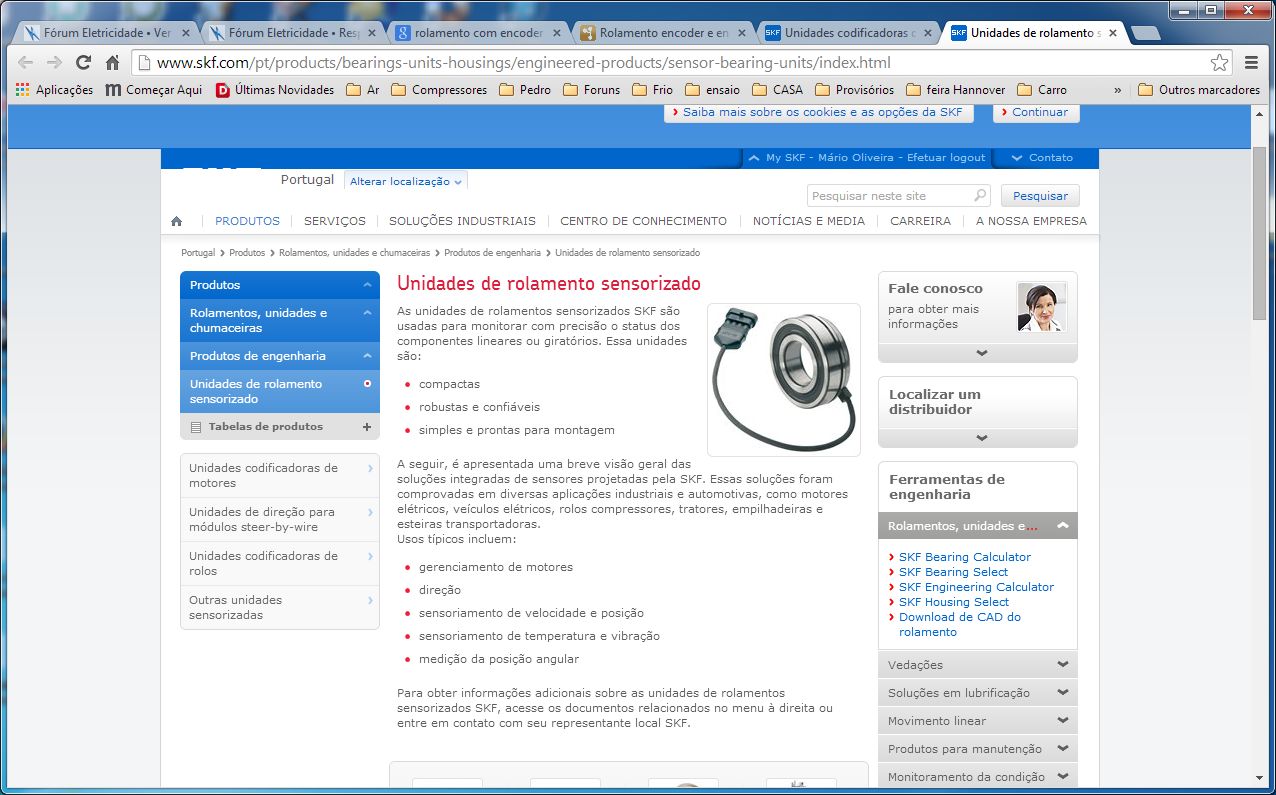Click the browser Home icon
The width and height of the screenshot is (1276, 795).
(x=113, y=62)
